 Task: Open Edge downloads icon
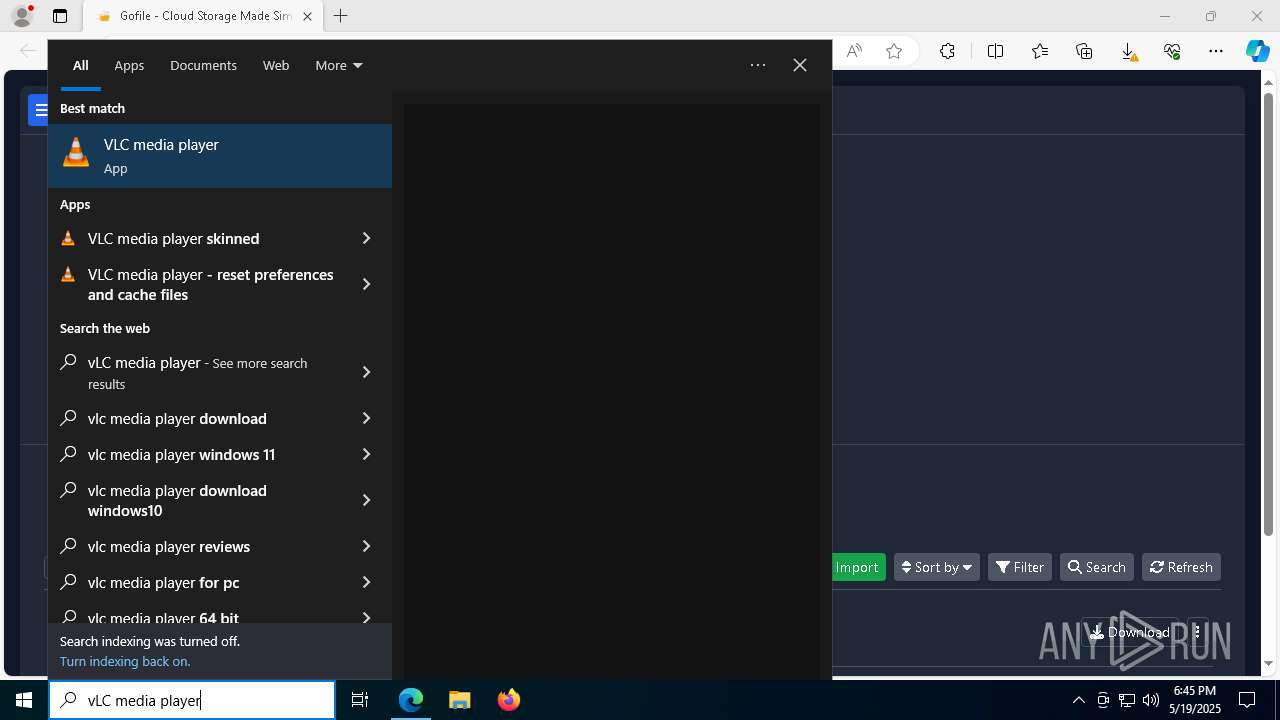point(1128,51)
